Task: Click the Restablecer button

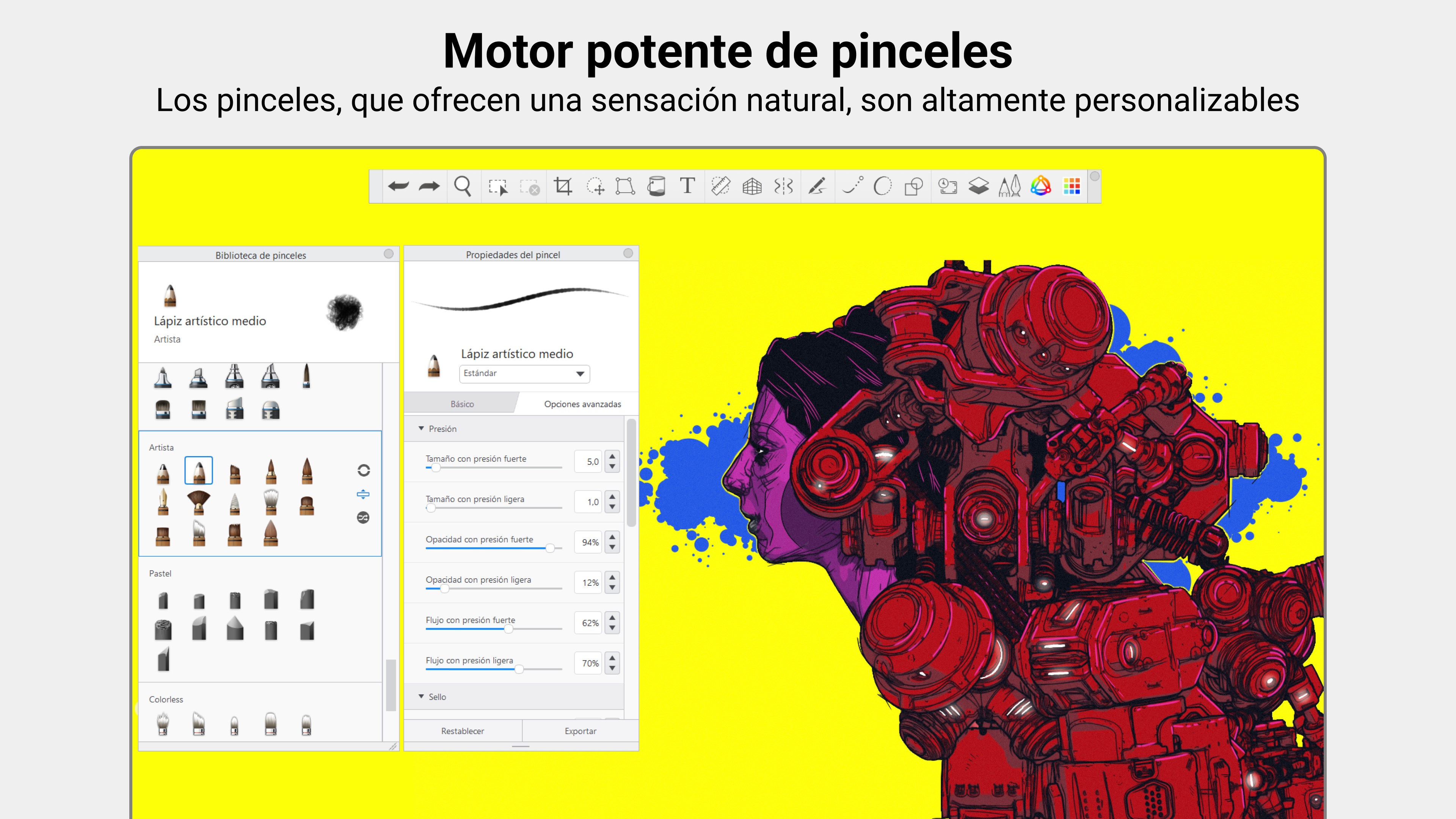Action: coord(462,731)
